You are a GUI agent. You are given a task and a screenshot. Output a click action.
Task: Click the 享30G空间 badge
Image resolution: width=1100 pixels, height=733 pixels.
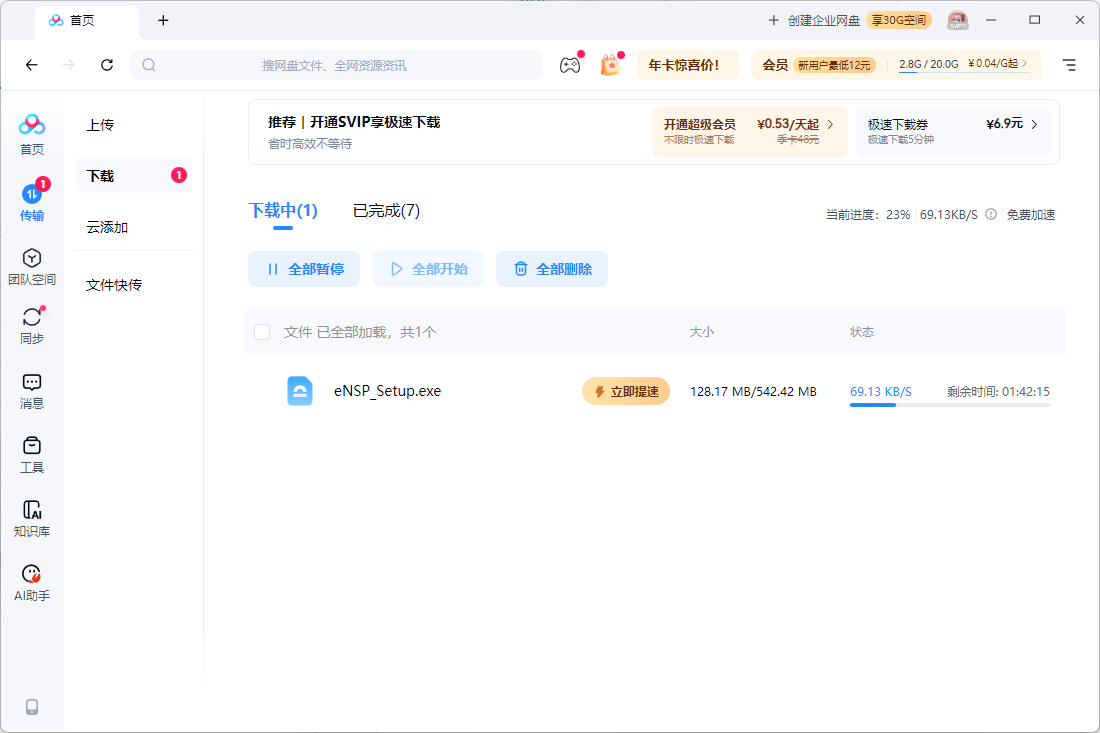(x=899, y=20)
